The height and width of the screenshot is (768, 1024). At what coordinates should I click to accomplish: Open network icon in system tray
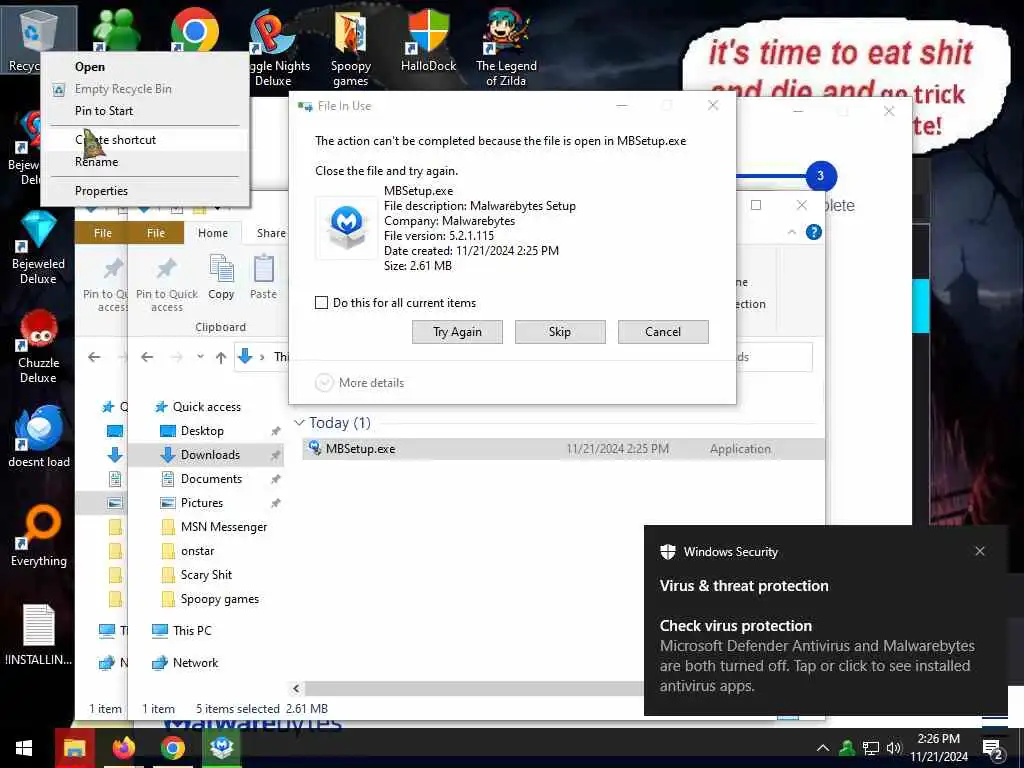[x=871, y=748]
